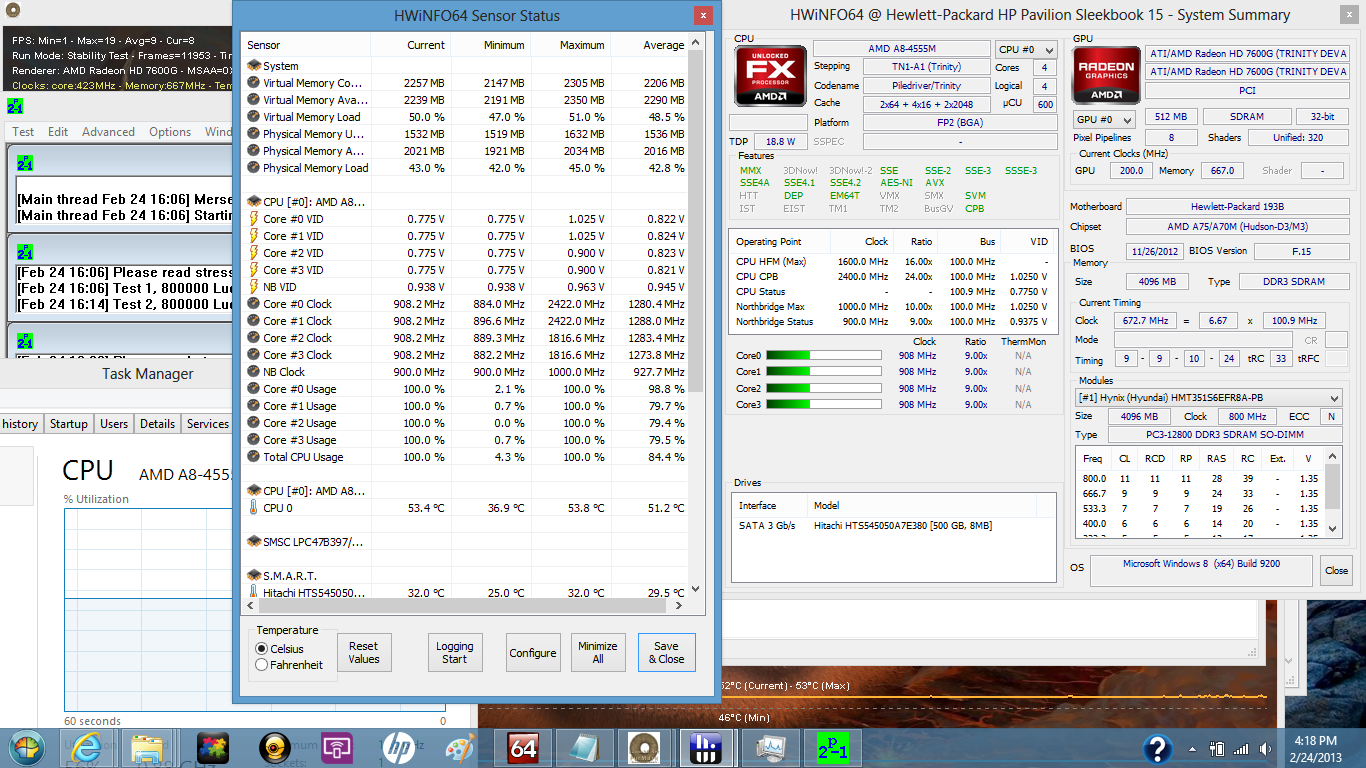Click the Minimize All button
Image resolution: width=1366 pixels, height=768 pixels.
[x=598, y=652]
